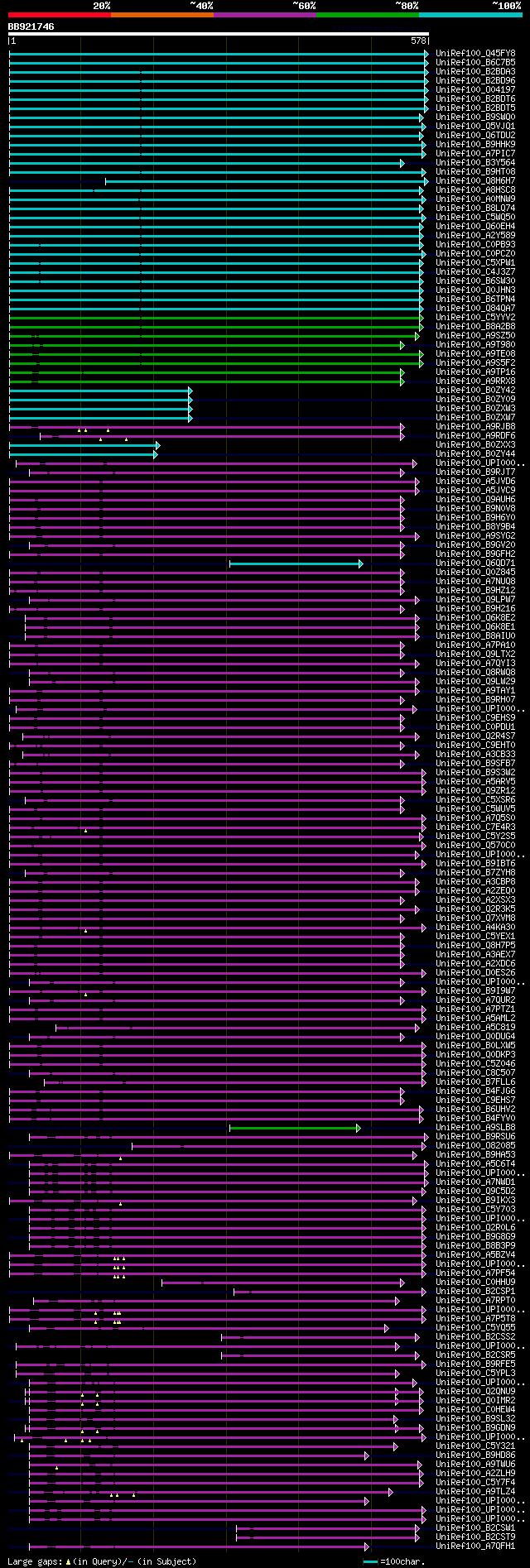The image size is (530, 1568).
Task: Click the short cyan alignment bar of Q6QD71
Action: (x=296, y=563)
